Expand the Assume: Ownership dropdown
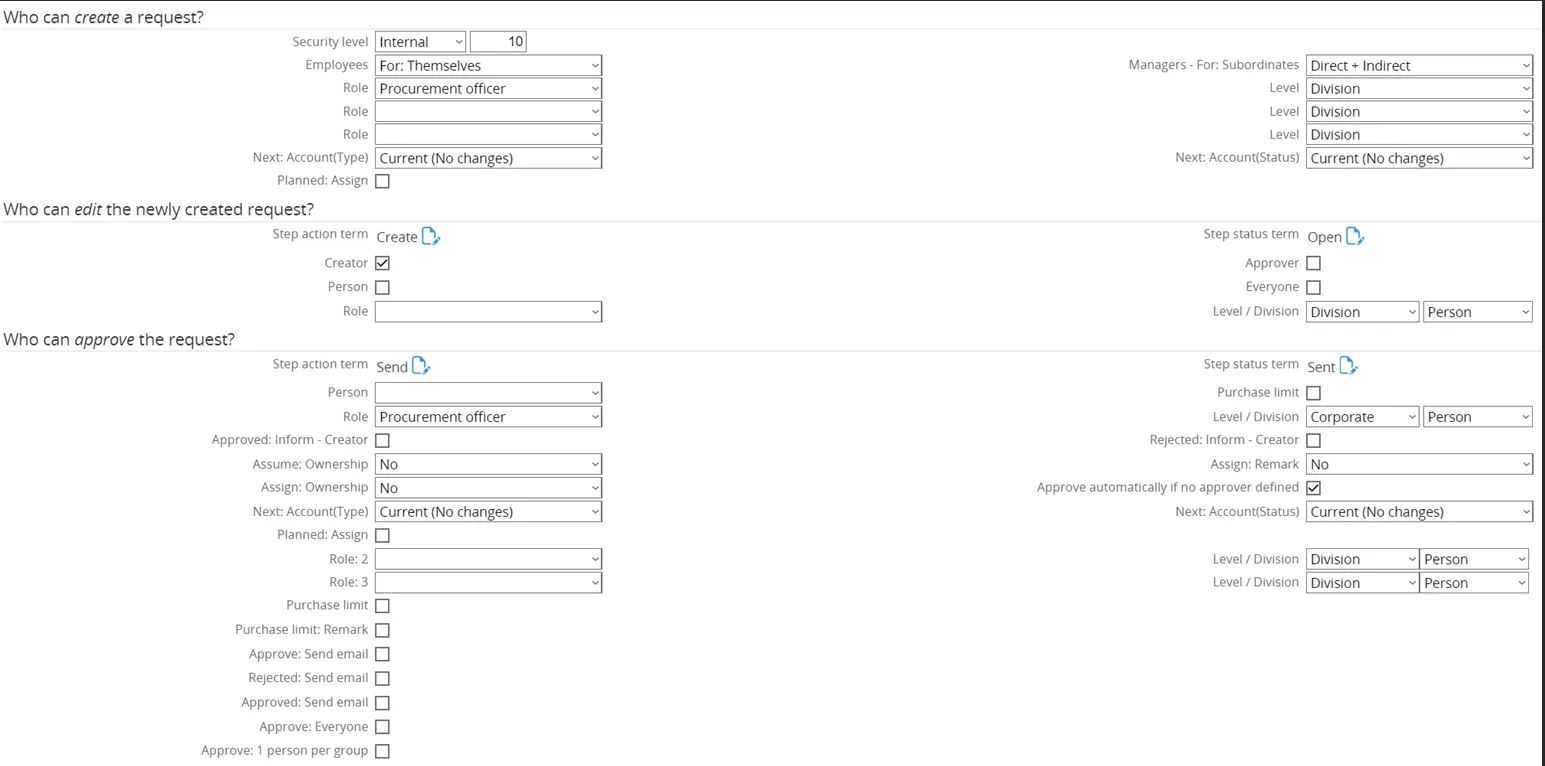Image resolution: width=1545 pixels, height=766 pixels. [488, 464]
